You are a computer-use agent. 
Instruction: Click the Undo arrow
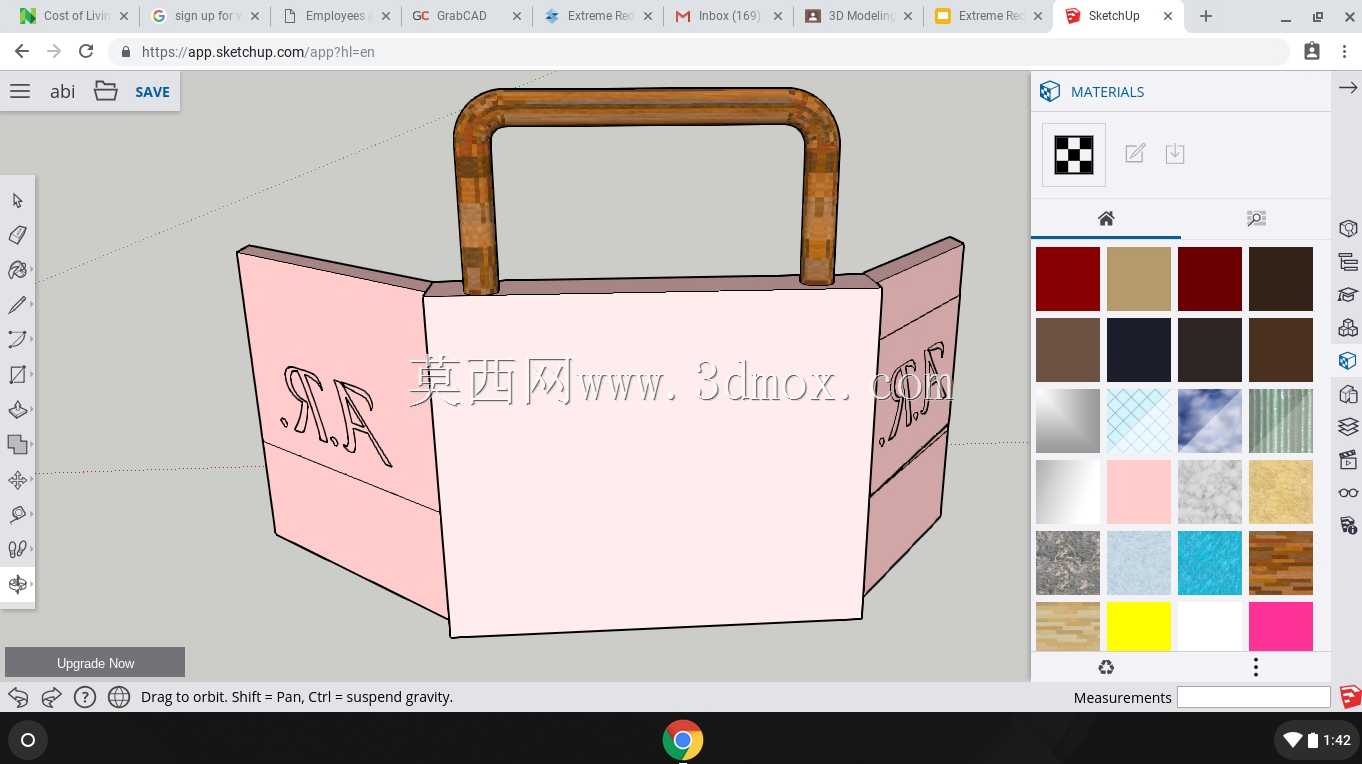[18, 697]
